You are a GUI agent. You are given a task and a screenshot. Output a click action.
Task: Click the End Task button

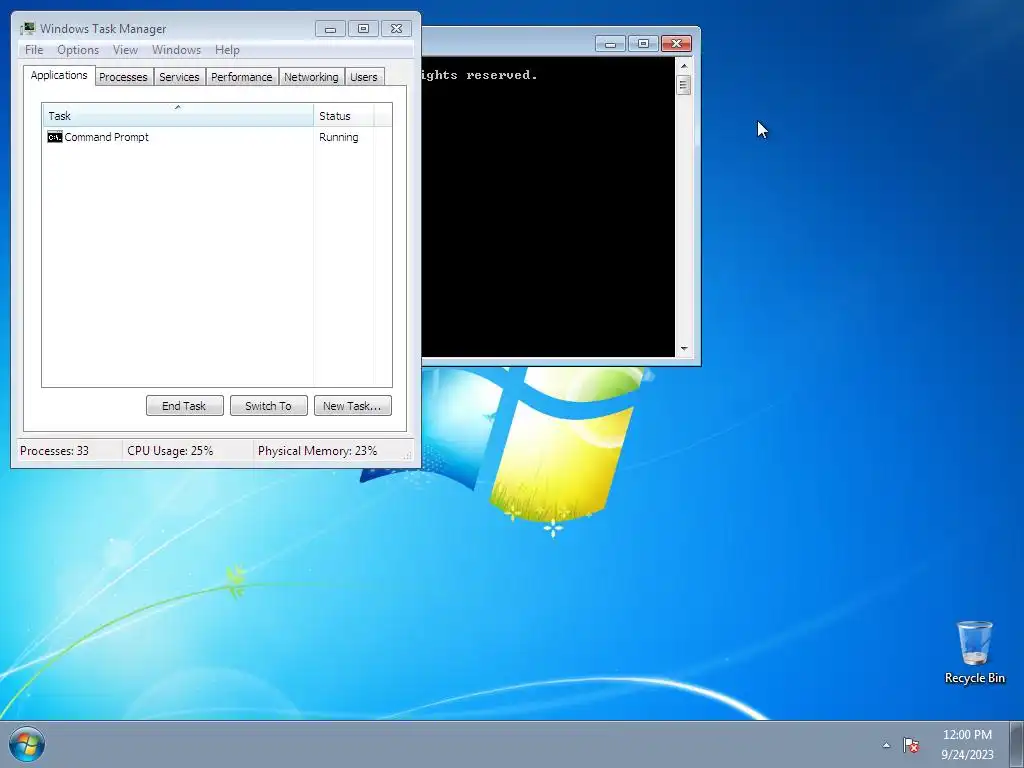pos(184,406)
